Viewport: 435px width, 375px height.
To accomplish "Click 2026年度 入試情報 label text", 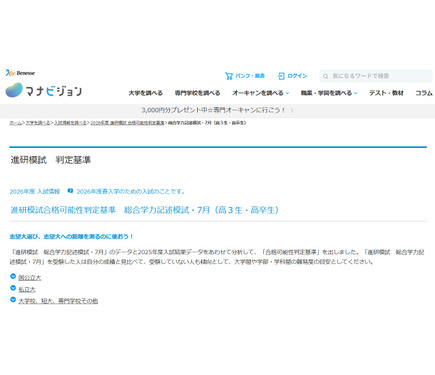I will pyautogui.click(x=35, y=191).
